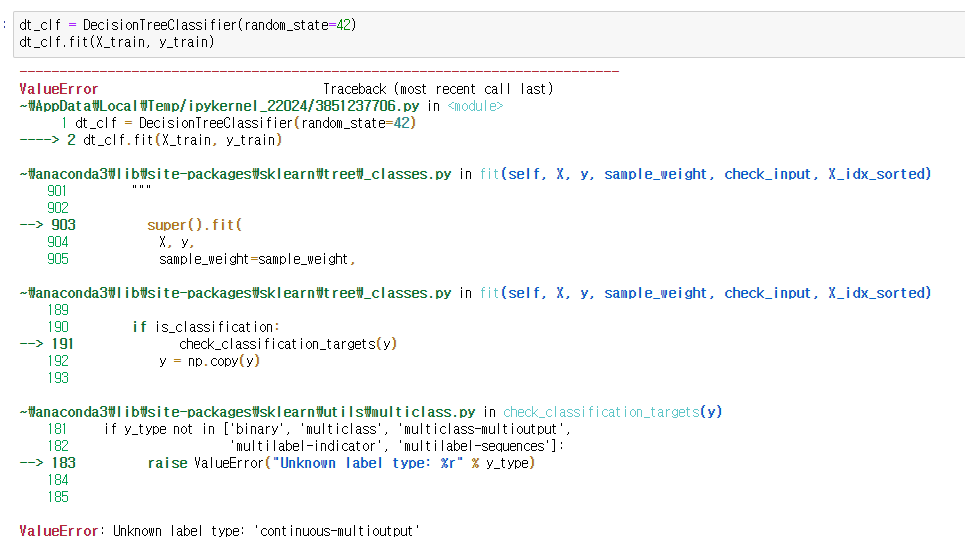Select the cell prompt colon left of the code cell
Image resolution: width=965 pixels, height=553 pixels.
[4, 25]
